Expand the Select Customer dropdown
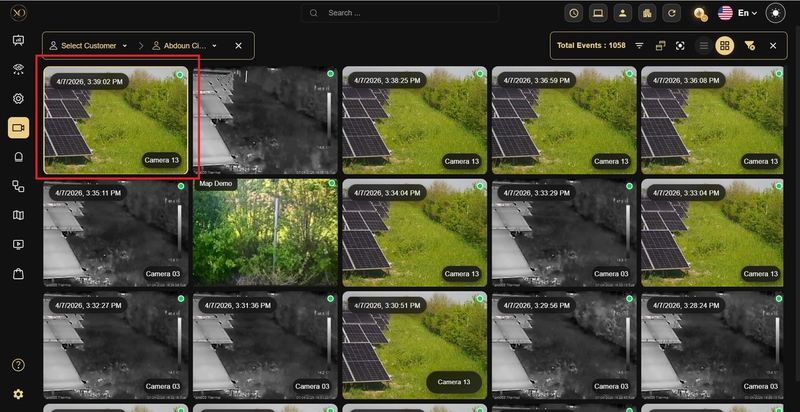Screen dimensions: 800x412 tap(88, 45)
